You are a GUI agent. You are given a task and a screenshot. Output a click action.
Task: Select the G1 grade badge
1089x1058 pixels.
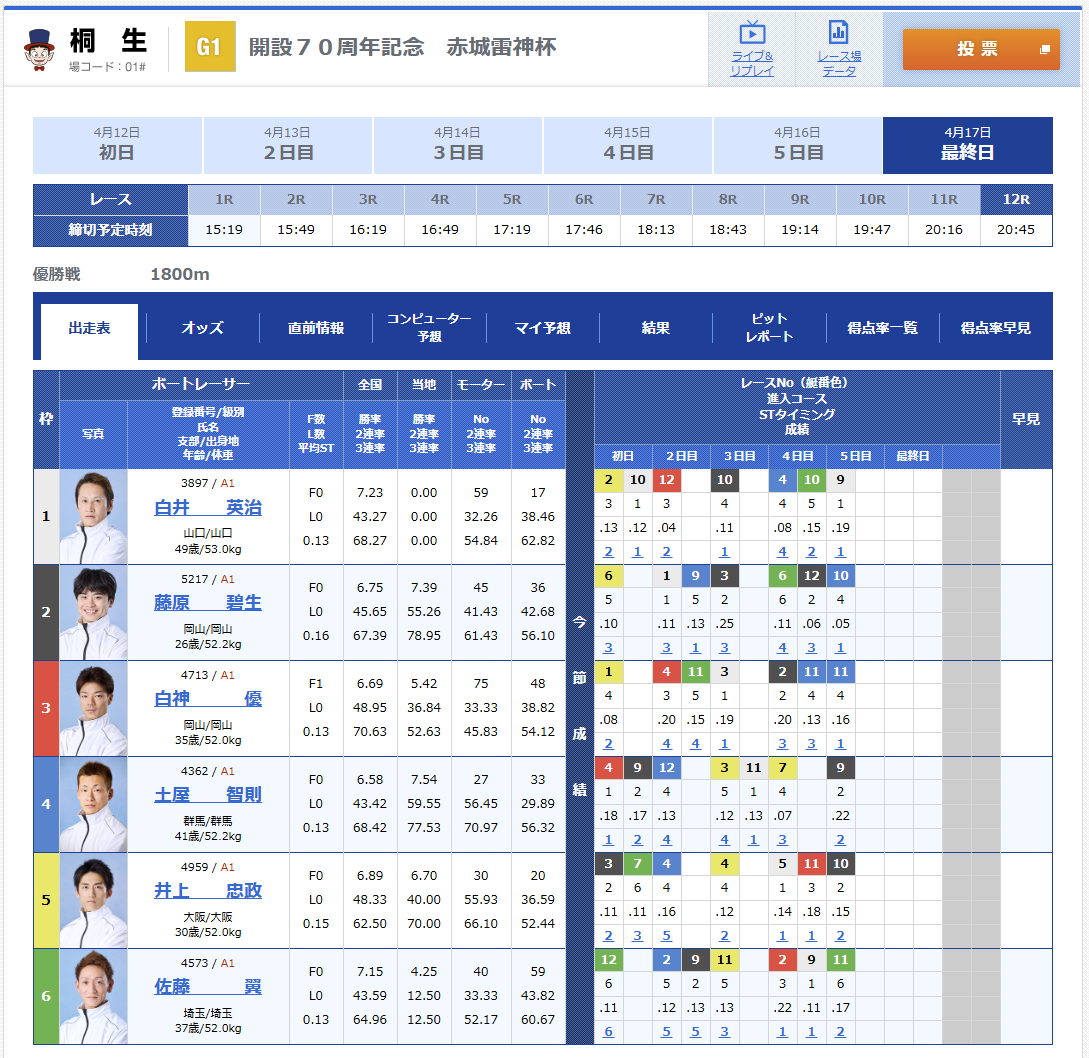click(x=210, y=47)
